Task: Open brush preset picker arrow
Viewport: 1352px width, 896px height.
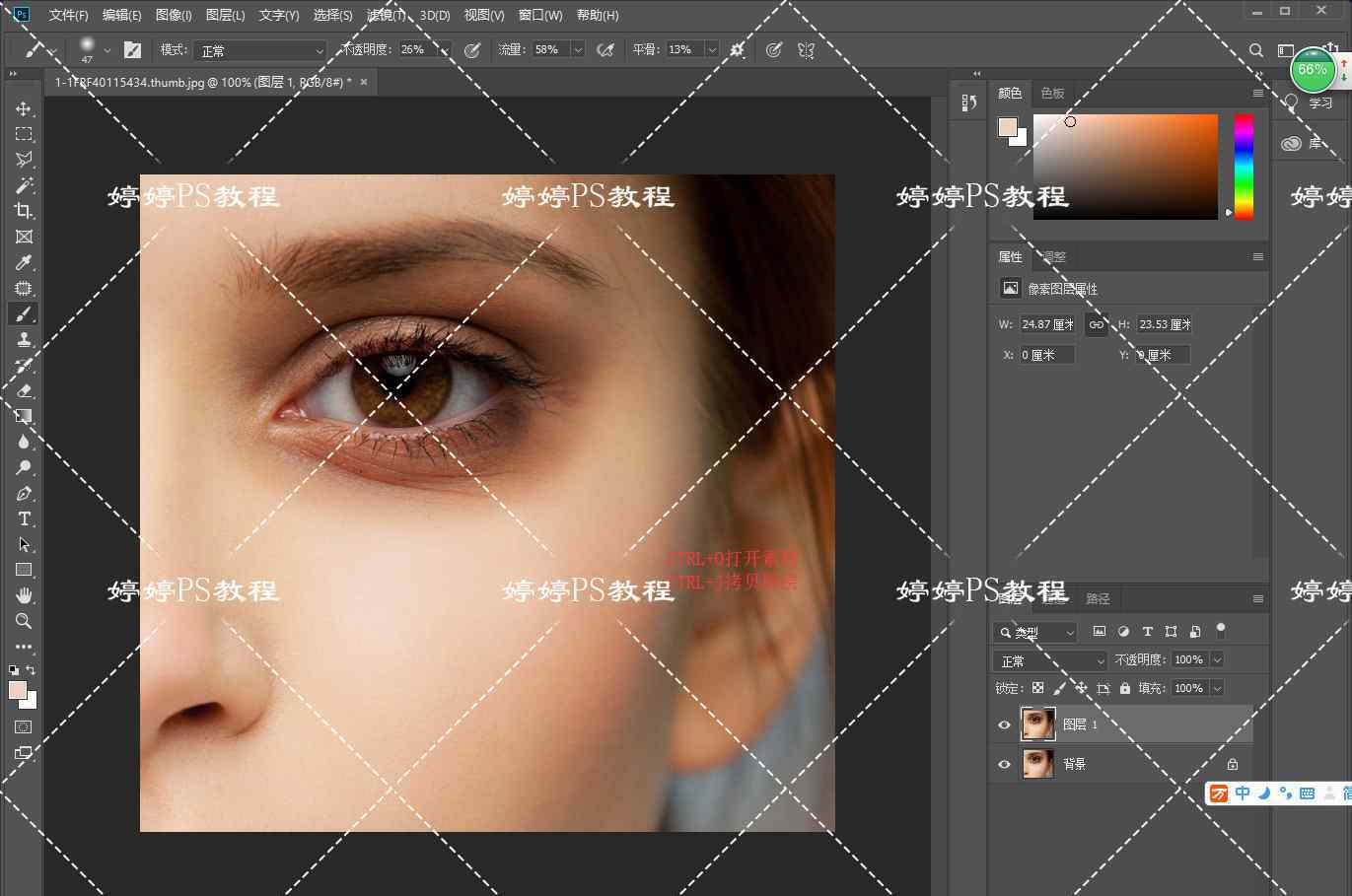Action: point(107,49)
